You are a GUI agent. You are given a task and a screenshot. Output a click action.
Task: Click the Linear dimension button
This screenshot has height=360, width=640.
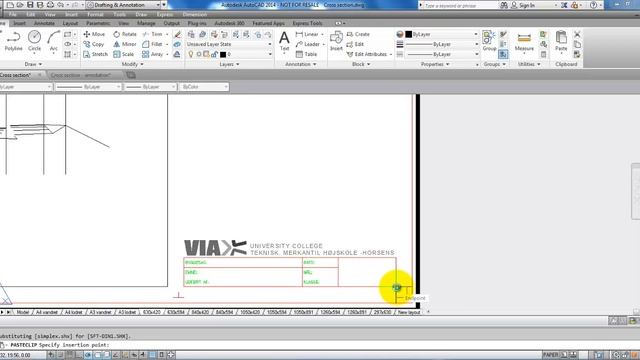point(307,34)
